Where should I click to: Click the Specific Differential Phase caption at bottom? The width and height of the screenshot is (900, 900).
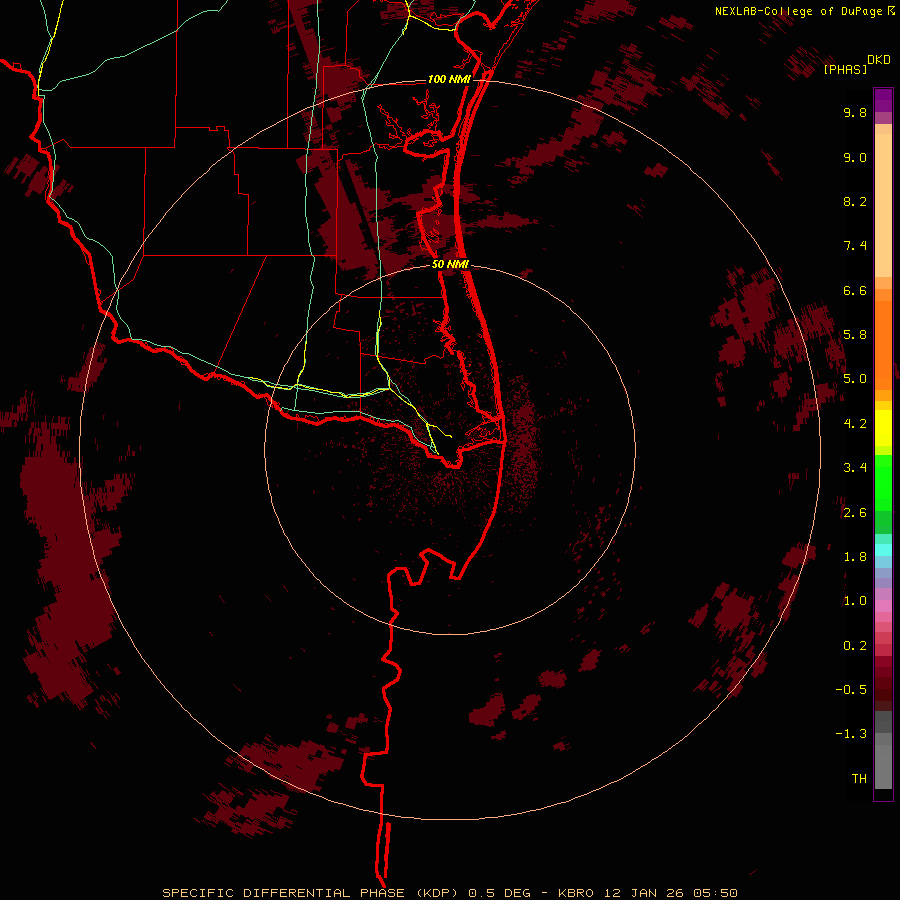[449, 893]
